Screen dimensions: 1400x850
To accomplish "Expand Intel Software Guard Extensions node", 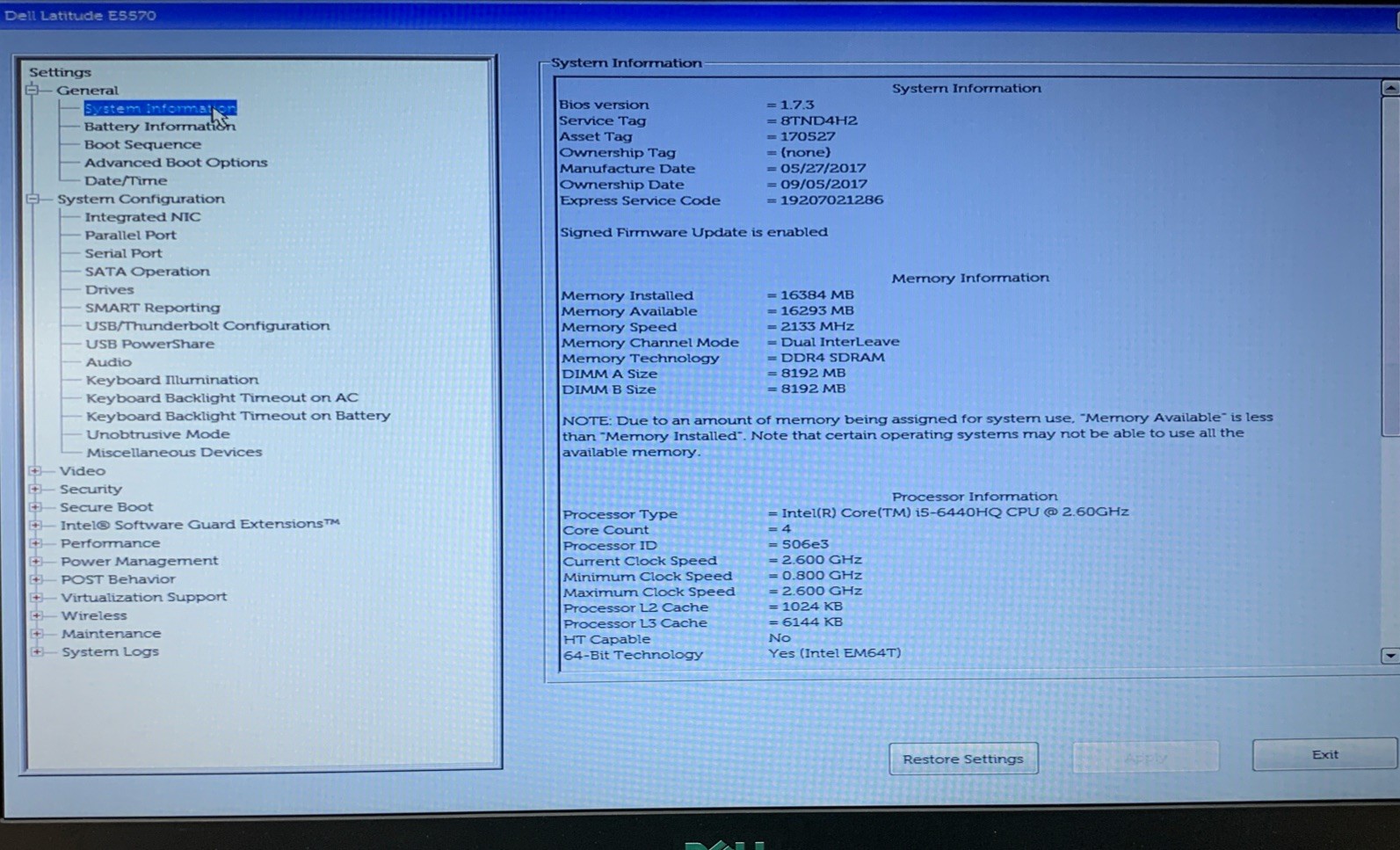I will pos(36,525).
